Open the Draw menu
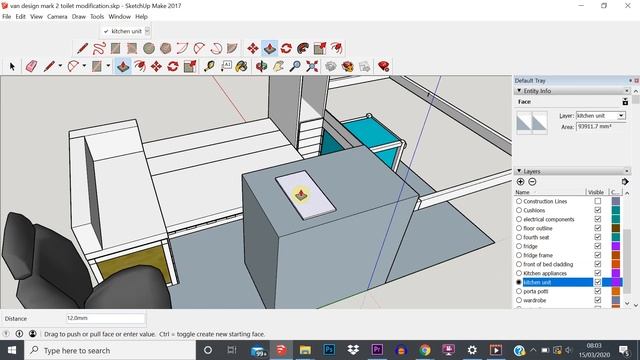The width and height of the screenshot is (640, 360). pyautogui.click(x=79, y=17)
